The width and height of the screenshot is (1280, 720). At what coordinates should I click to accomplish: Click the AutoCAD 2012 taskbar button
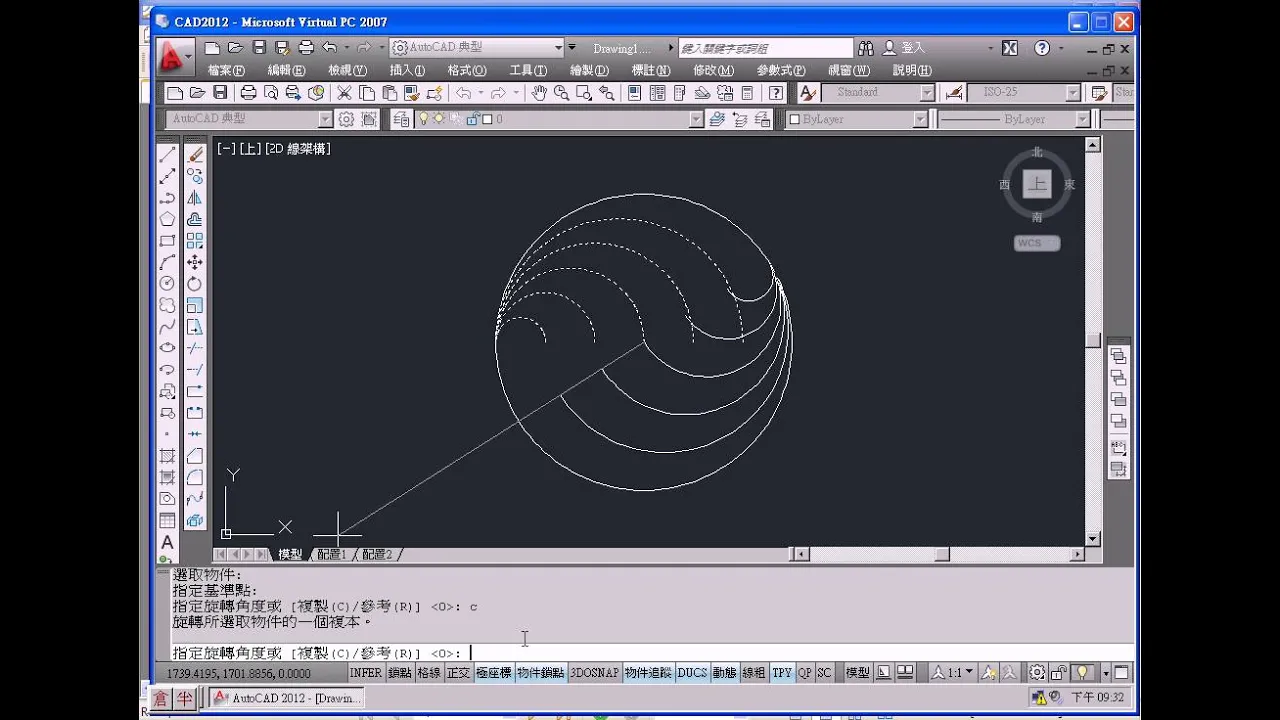[285, 698]
